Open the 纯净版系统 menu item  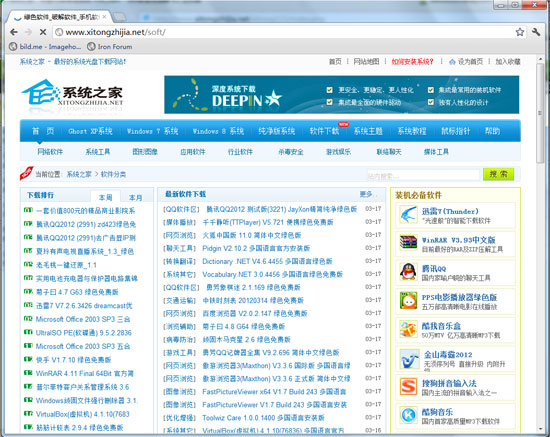tap(276, 131)
